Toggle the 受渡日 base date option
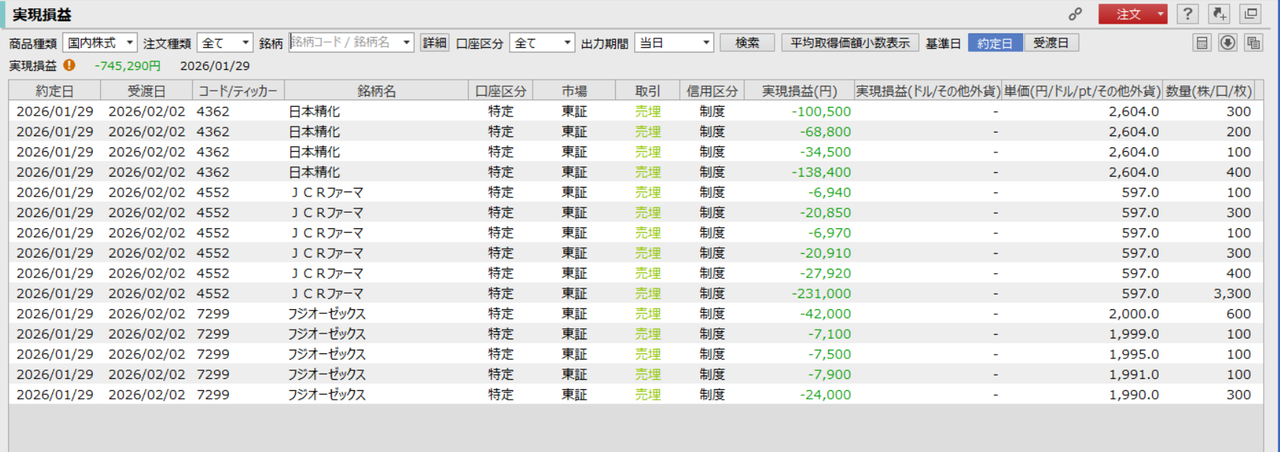The width and height of the screenshot is (1280, 452). [1051, 43]
